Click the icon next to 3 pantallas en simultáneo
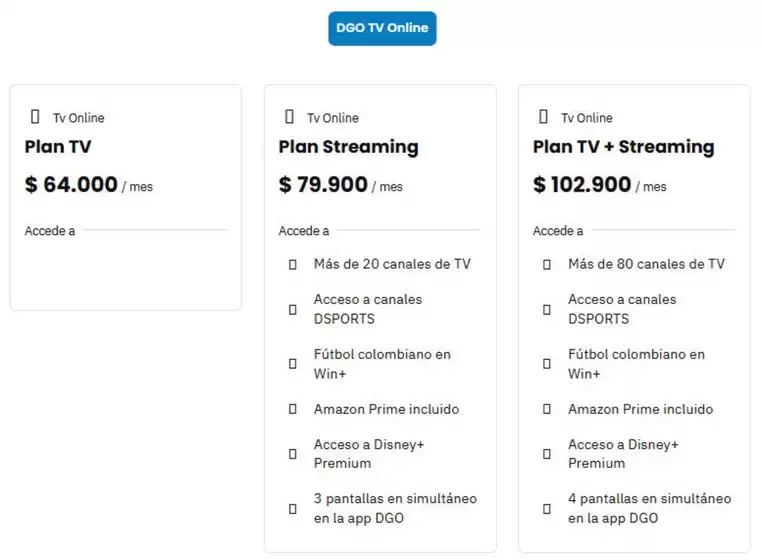Image resolution: width=762 pixels, height=560 pixels. (293, 509)
